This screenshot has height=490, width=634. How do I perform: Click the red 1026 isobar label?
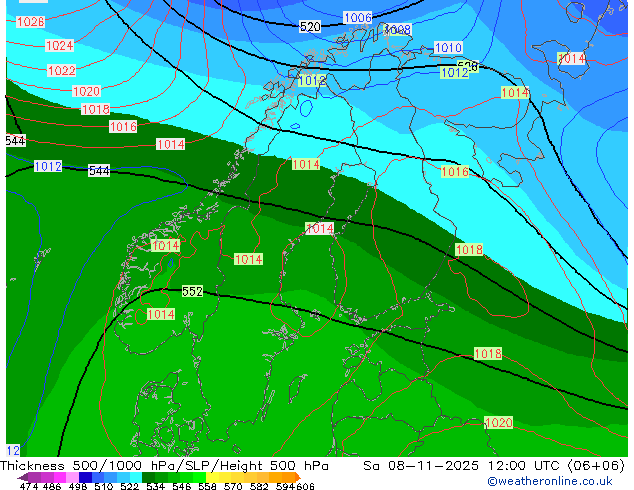[x=30, y=21]
